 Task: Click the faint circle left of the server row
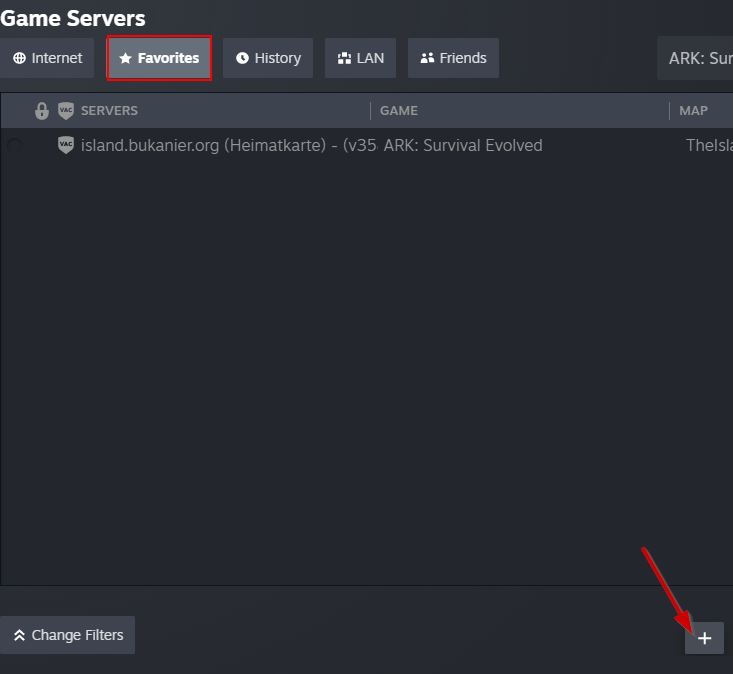15,146
